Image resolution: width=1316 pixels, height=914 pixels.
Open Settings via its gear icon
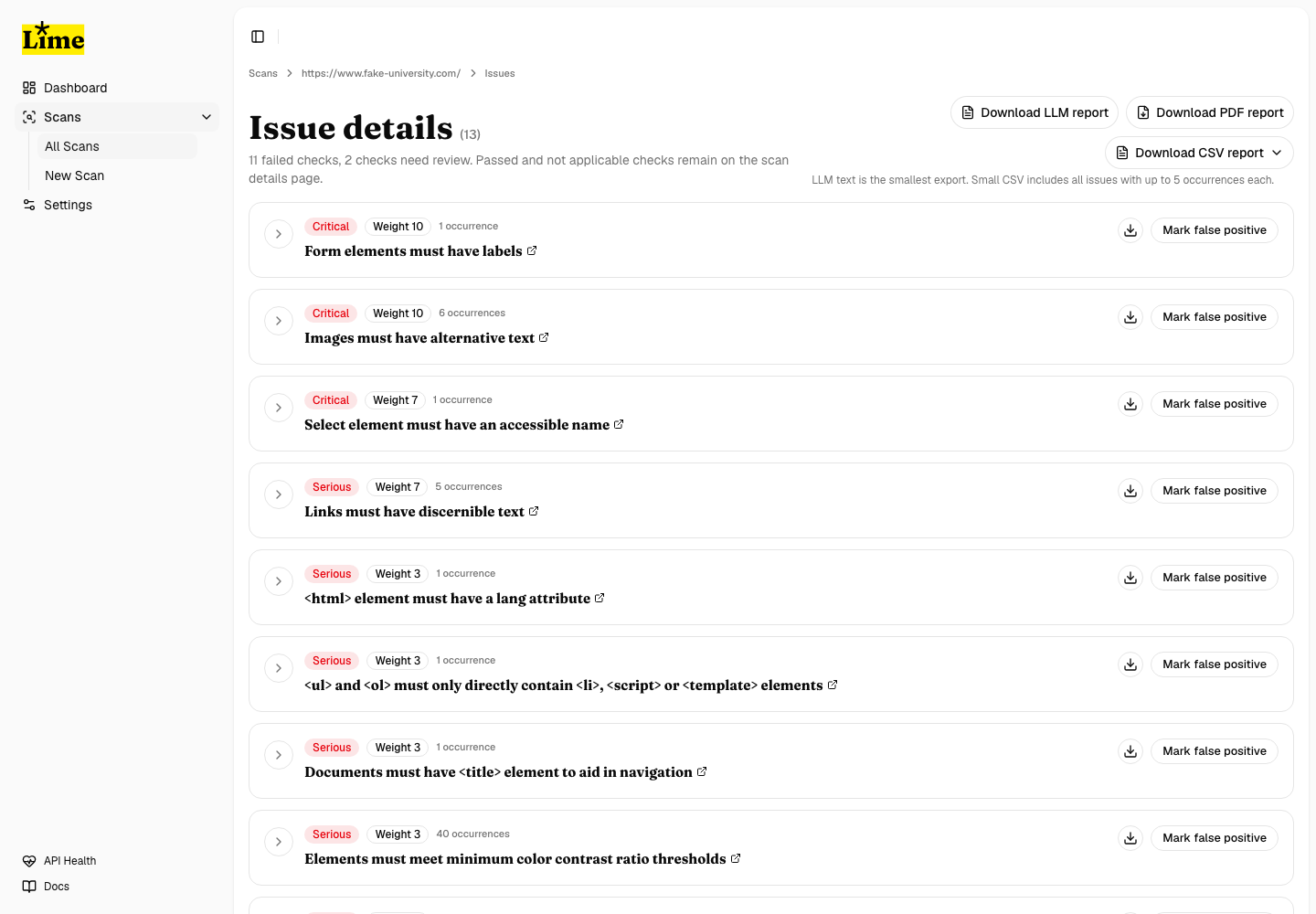pos(28,205)
